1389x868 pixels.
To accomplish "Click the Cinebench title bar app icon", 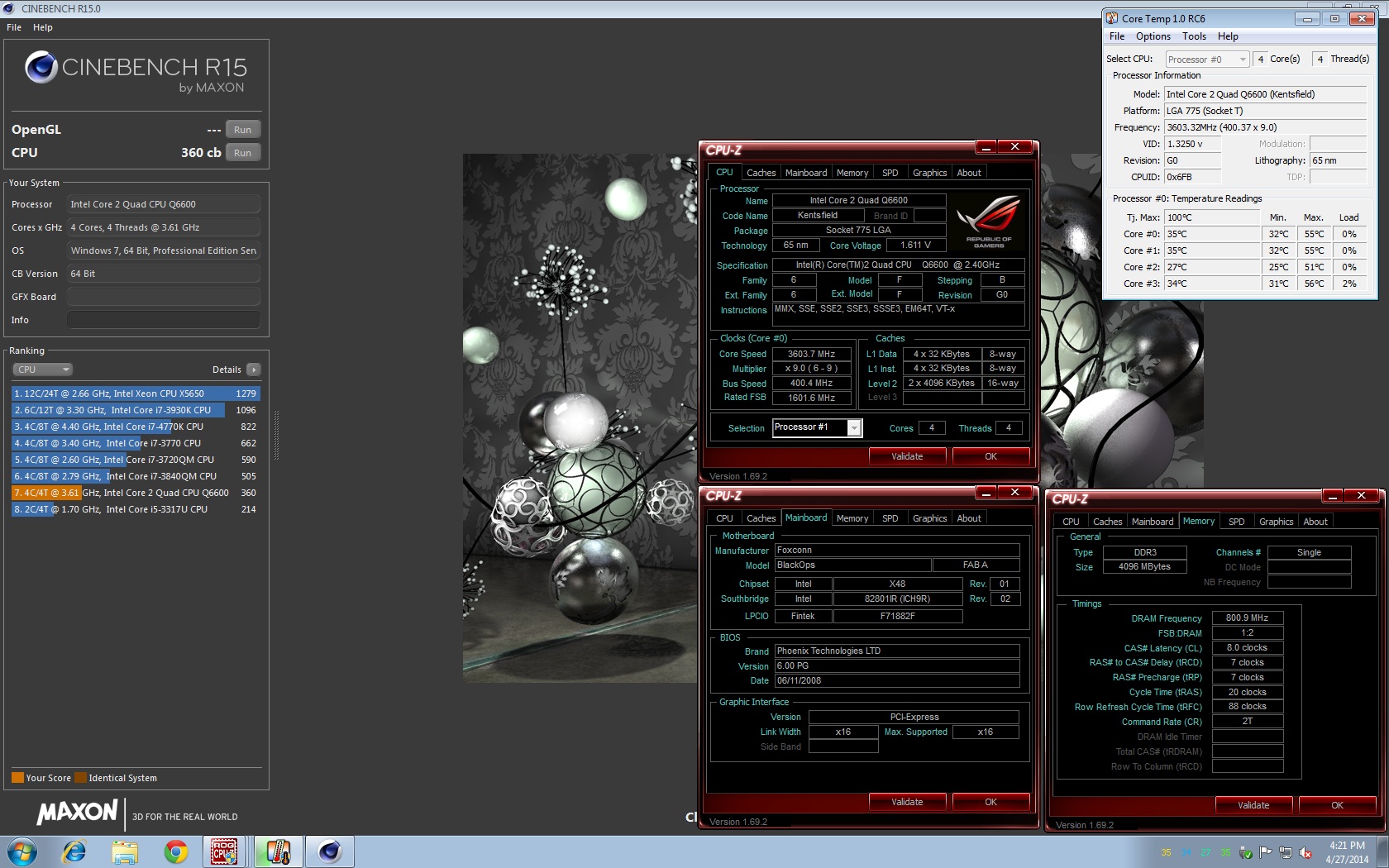I will pos(8,8).
